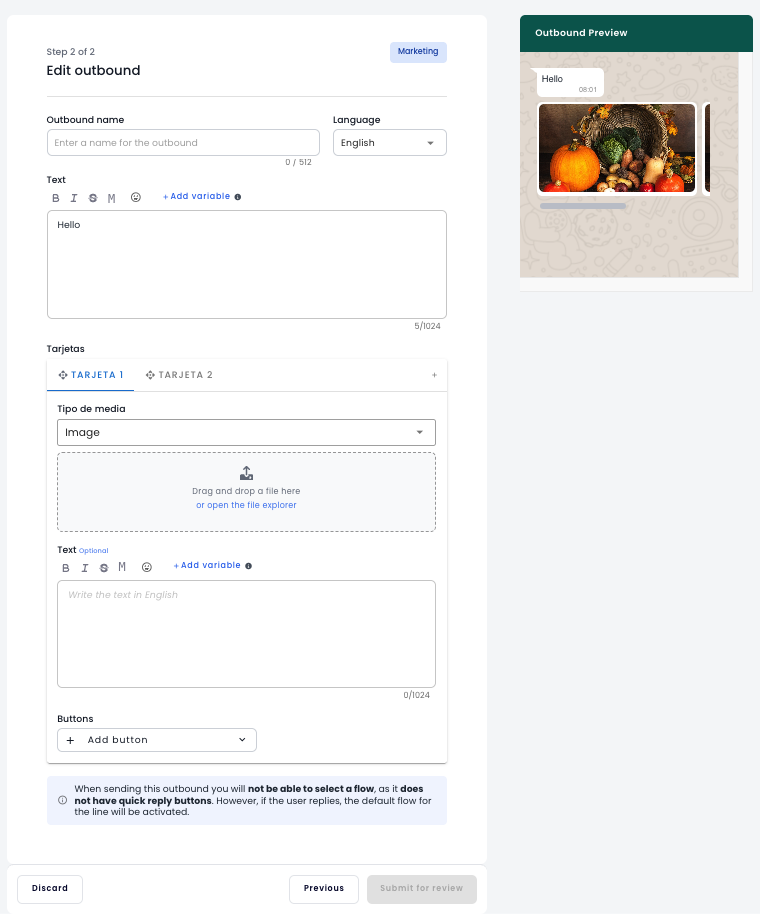Click the carousel scrollbar in Outbound Preview

tap(583, 206)
